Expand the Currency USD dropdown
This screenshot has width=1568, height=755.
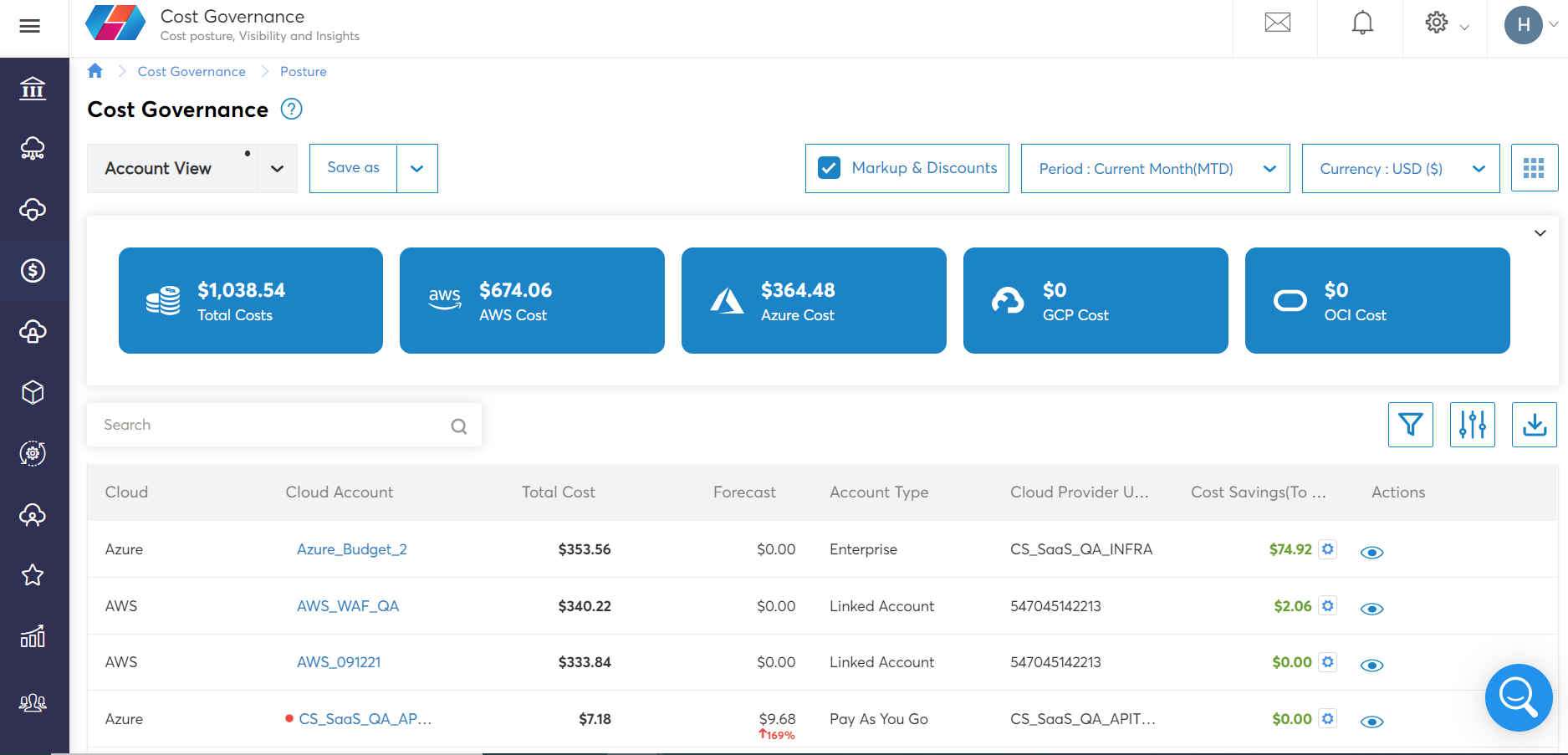point(1400,168)
